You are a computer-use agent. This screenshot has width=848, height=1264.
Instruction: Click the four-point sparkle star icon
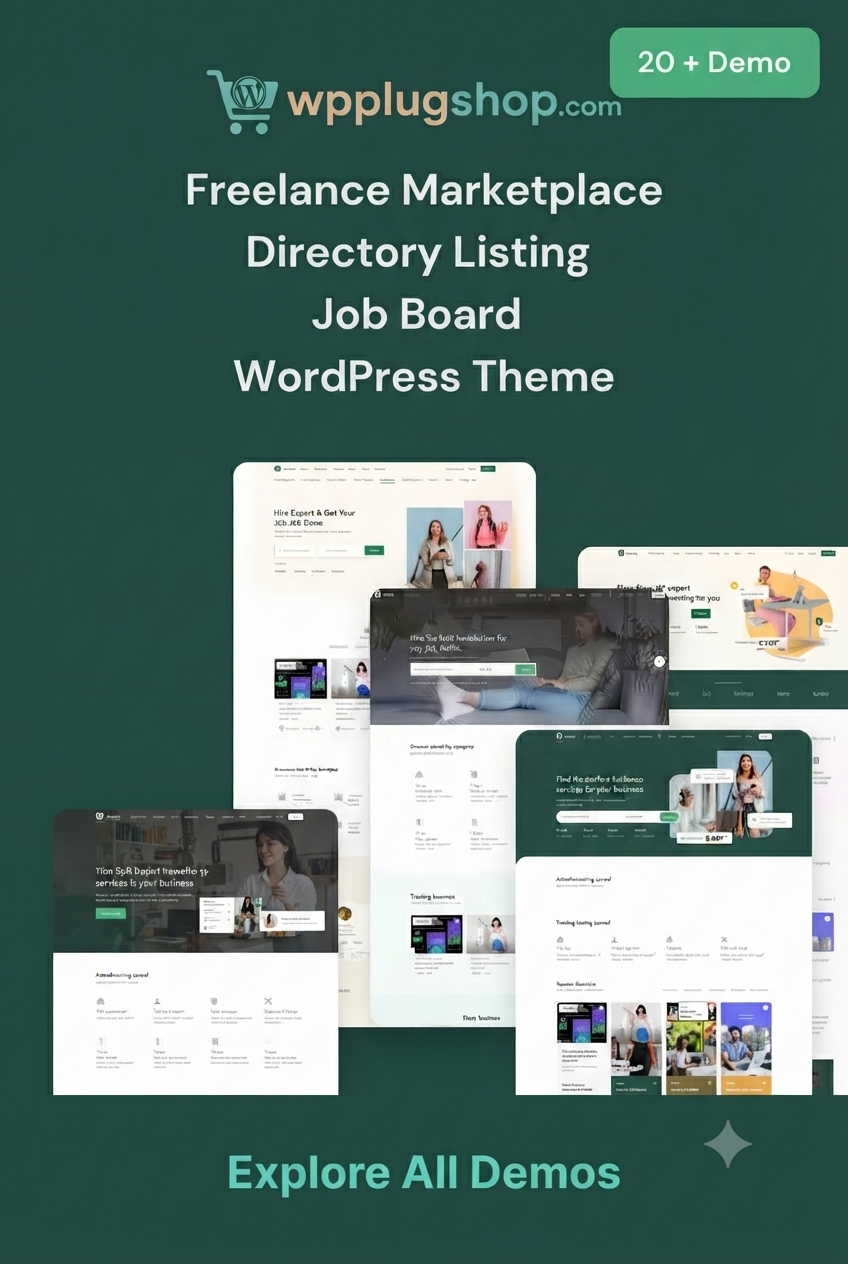(728, 1144)
